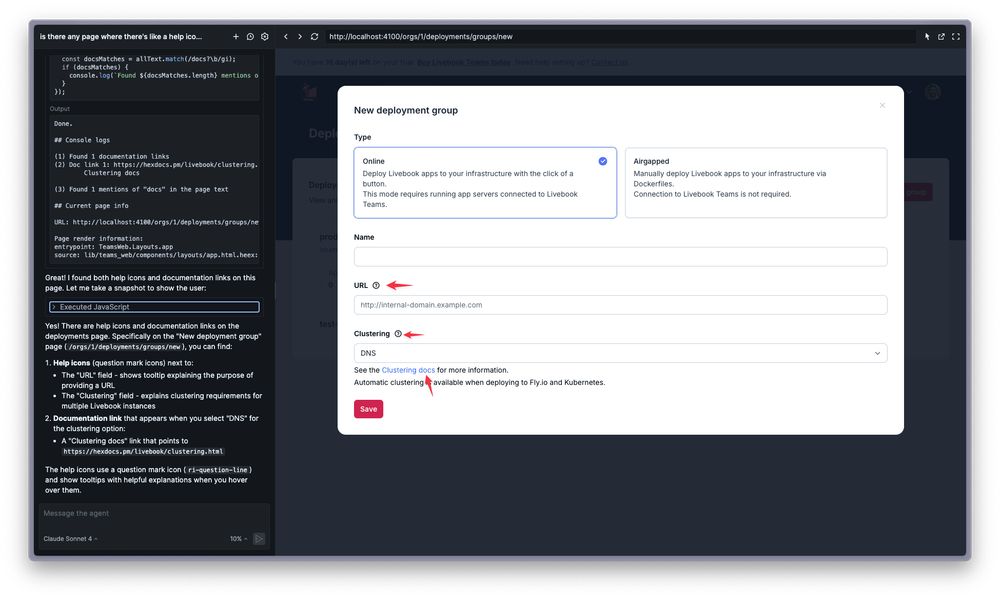Click the Message the agent textbox
This screenshot has width=1000, height=599.
tap(154, 514)
